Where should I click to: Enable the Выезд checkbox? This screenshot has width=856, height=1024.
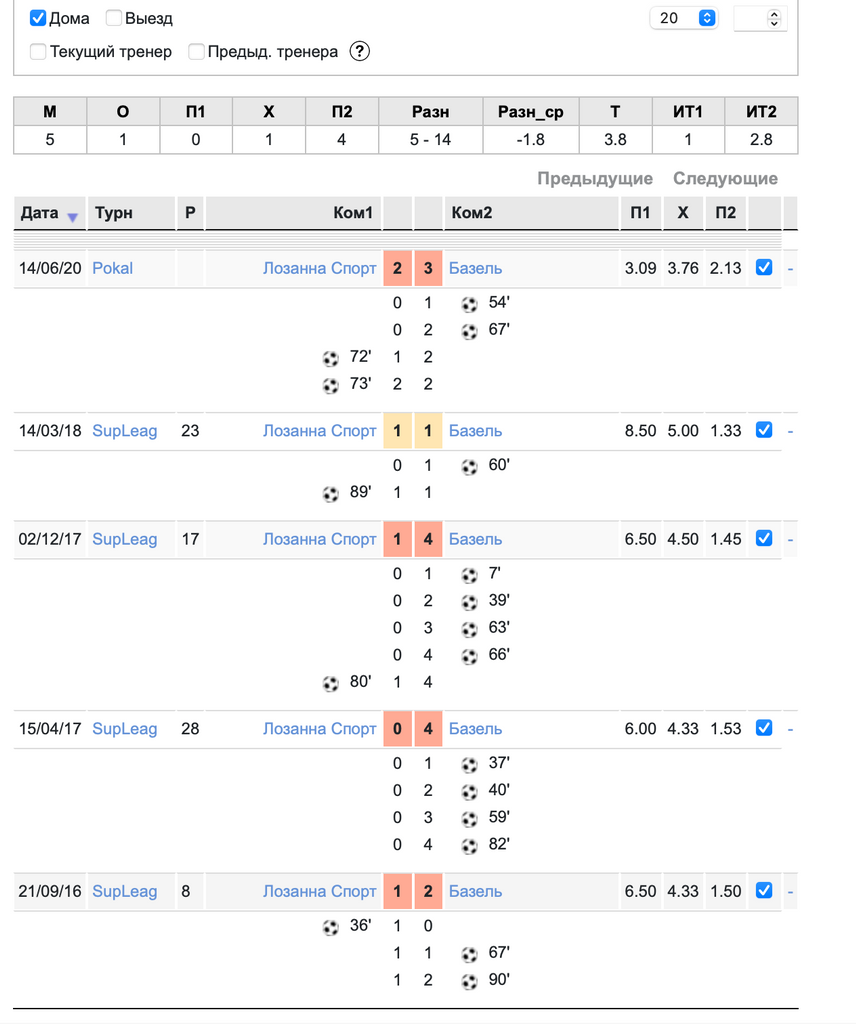coord(114,18)
